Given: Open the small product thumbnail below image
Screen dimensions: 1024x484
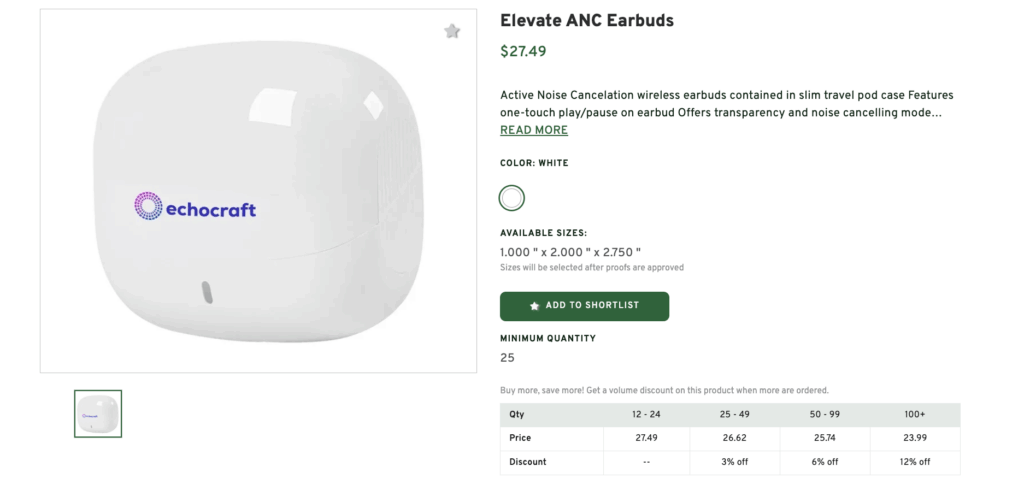Looking at the screenshot, I should [x=98, y=413].
